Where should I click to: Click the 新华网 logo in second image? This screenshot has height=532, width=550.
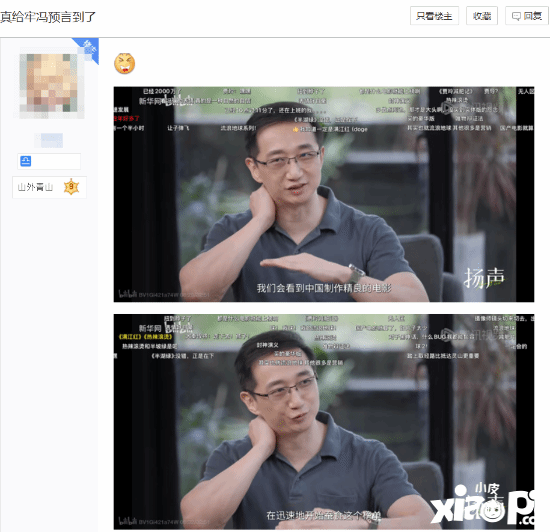150,328
